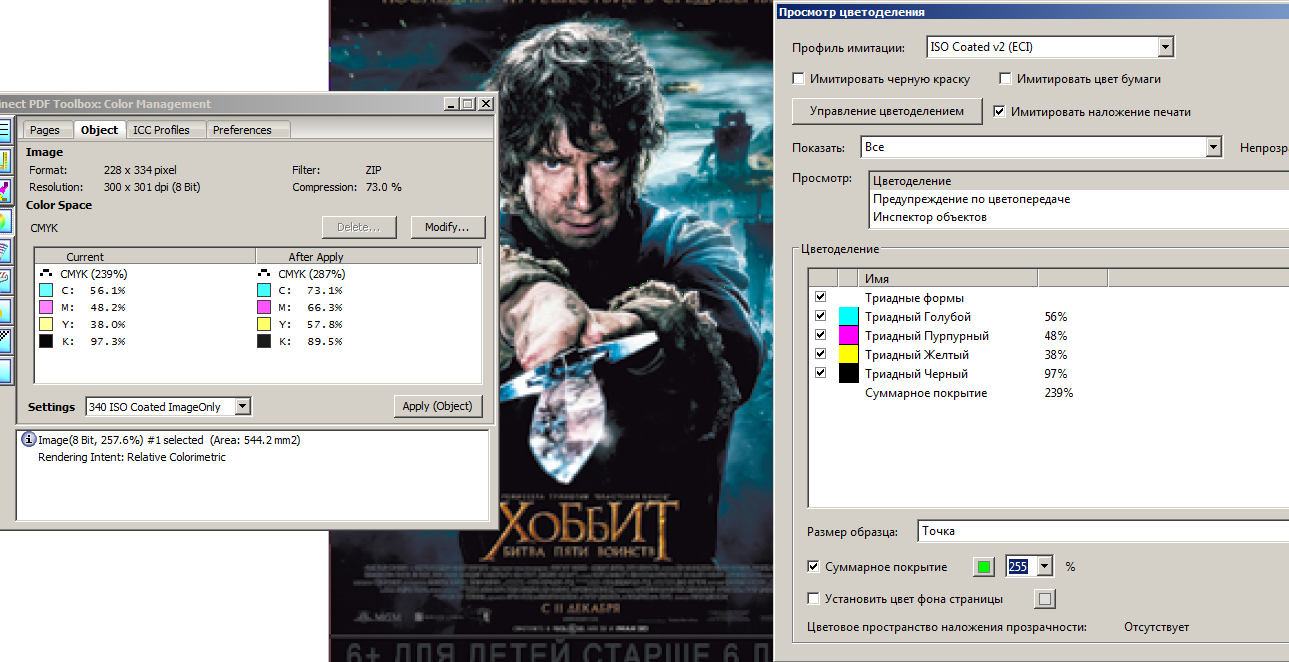Select Инспектор объектов in Просмотр list
This screenshot has height=662, width=1289.
(1079, 217)
